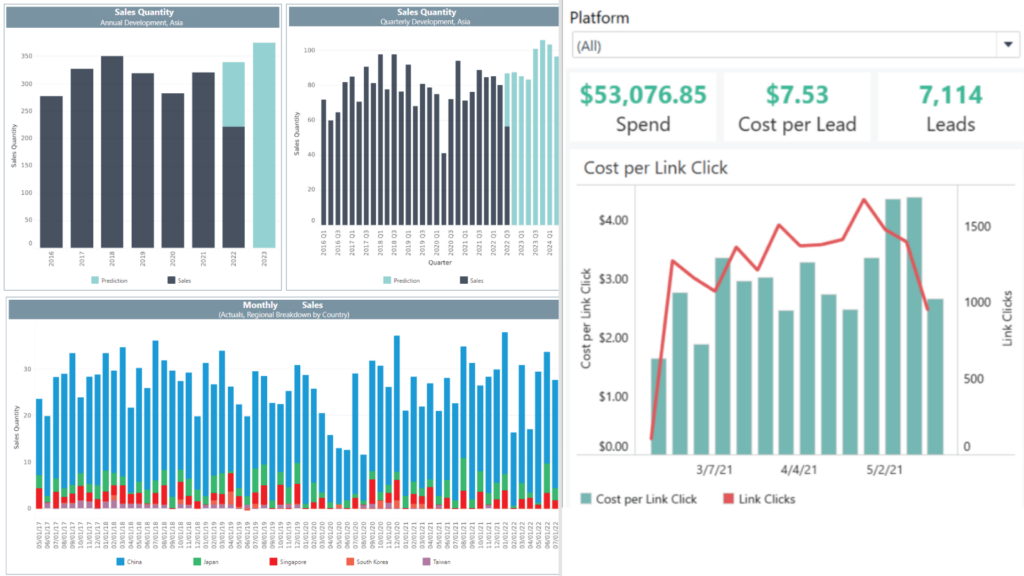
Task: Click the Quarterly Development, Asia chart header
Action: click(423, 17)
